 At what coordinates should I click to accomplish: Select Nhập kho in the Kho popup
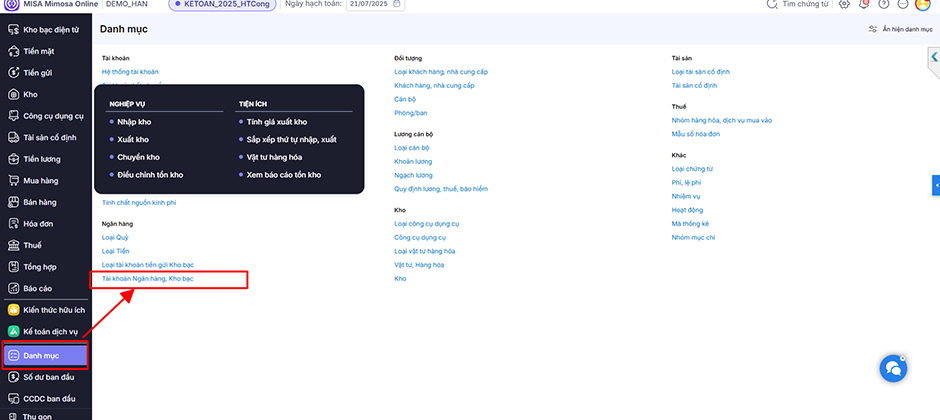tap(134, 122)
